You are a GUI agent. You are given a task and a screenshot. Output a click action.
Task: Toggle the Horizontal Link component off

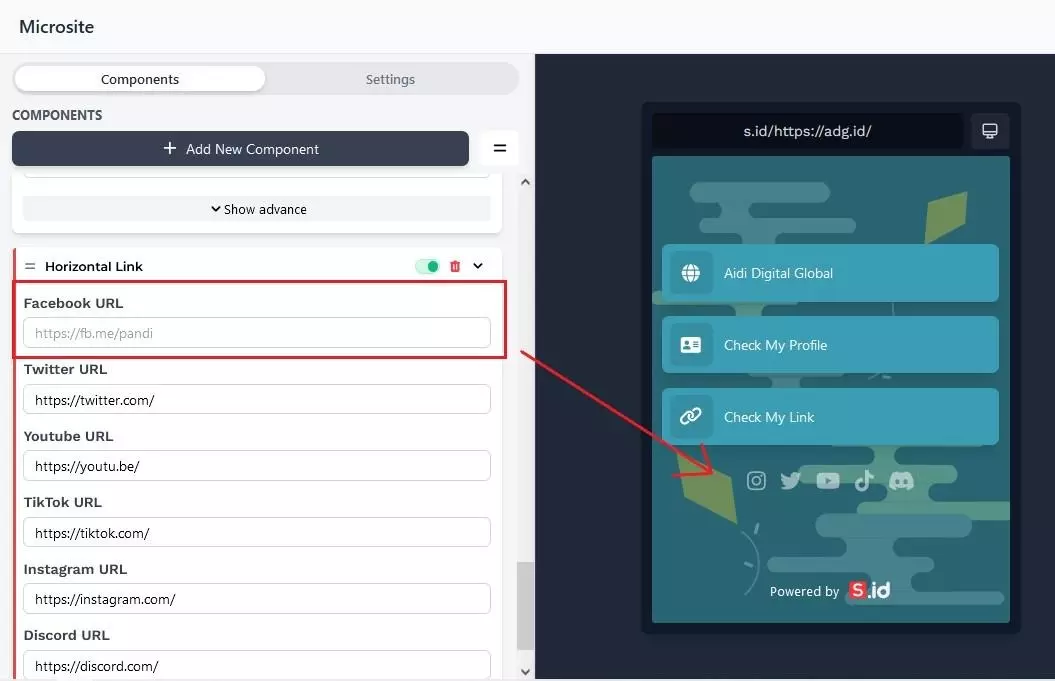pyautogui.click(x=427, y=266)
